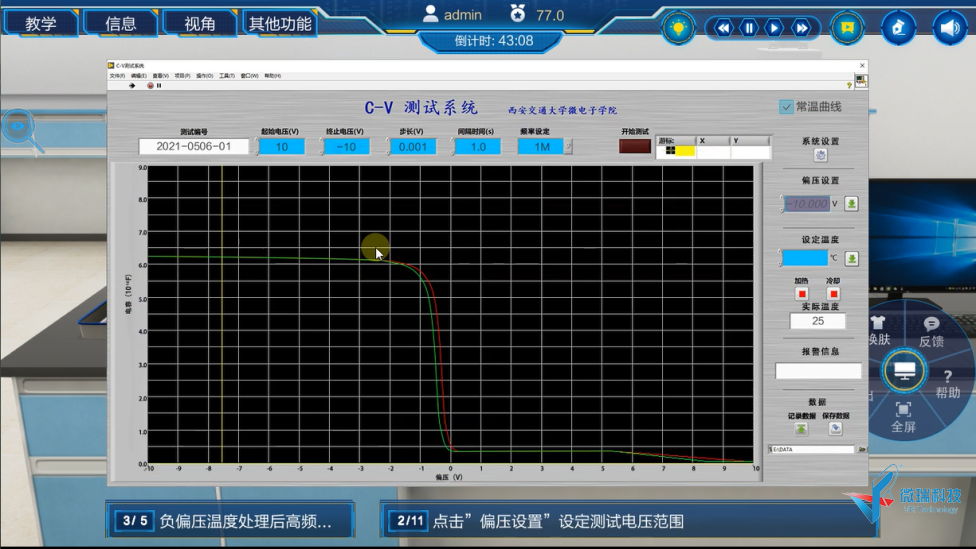The height and width of the screenshot is (549, 976).
Task: Click the 终止电压 value field
Action: coord(347,147)
